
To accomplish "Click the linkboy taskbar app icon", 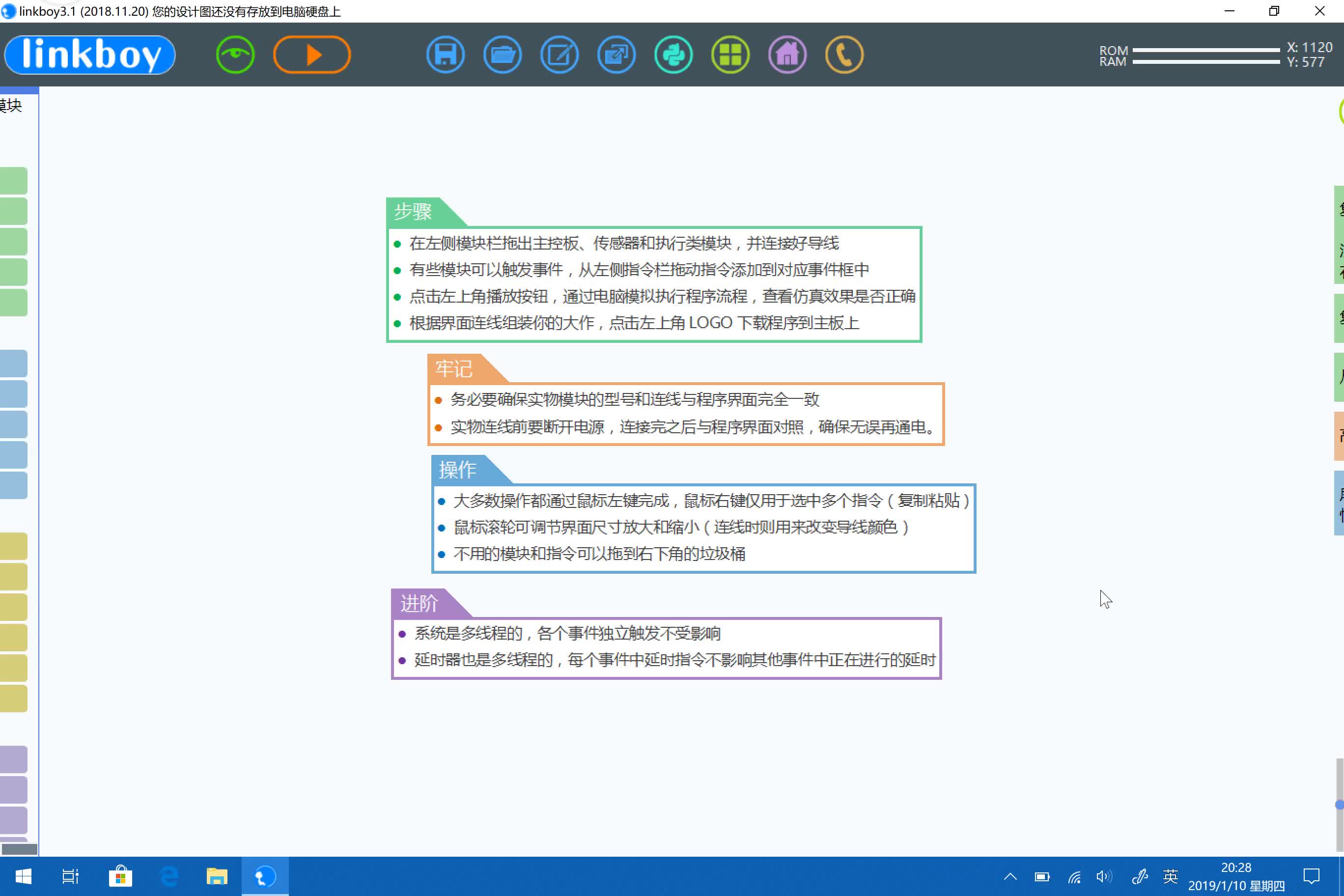I will [265, 876].
